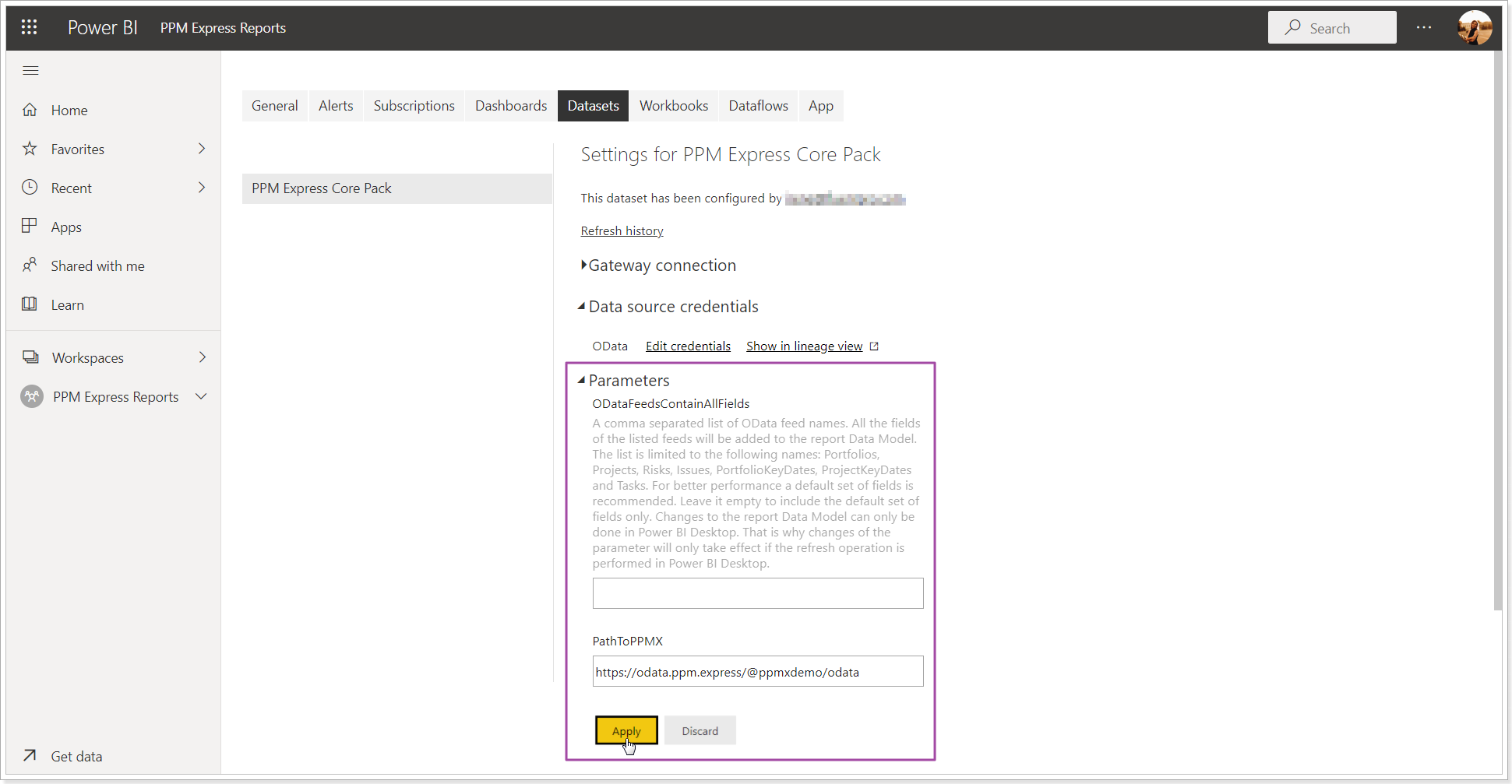Viewport: 1512px width, 784px height.
Task: Click the Power BI logo text
Action: point(102,27)
